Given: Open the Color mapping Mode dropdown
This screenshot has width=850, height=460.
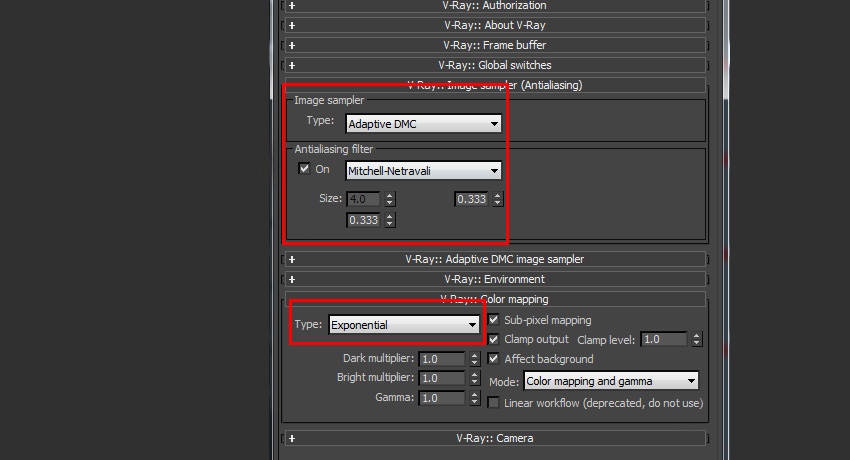Looking at the screenshot, I should pos(611,381).
